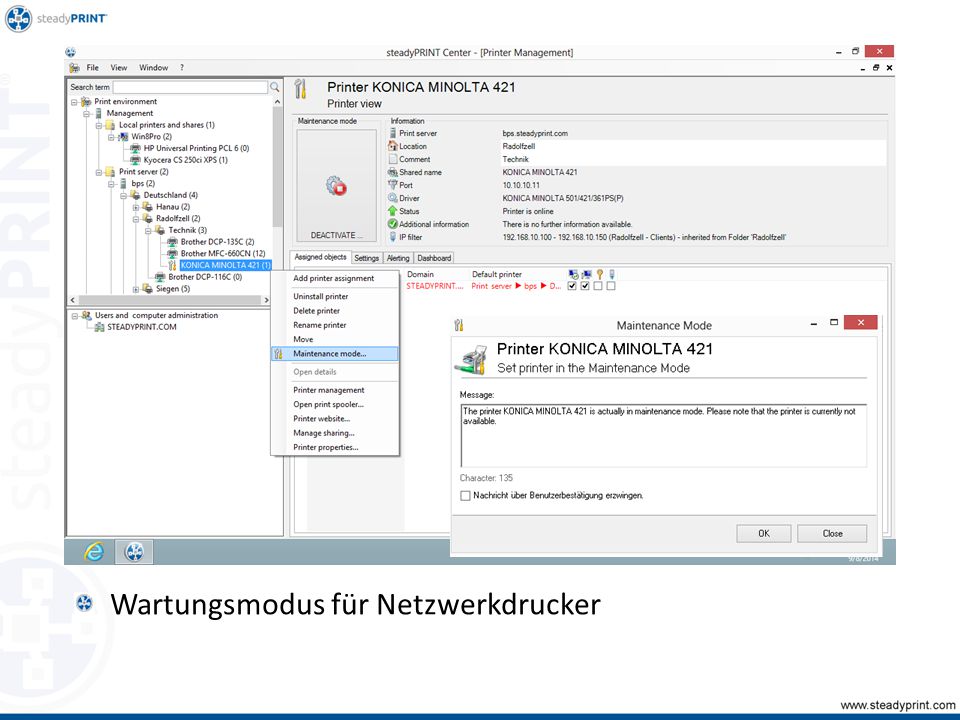This screenshot has width=960, height=720.
Task: Click the bps server icon
Action: coord(123,184)
